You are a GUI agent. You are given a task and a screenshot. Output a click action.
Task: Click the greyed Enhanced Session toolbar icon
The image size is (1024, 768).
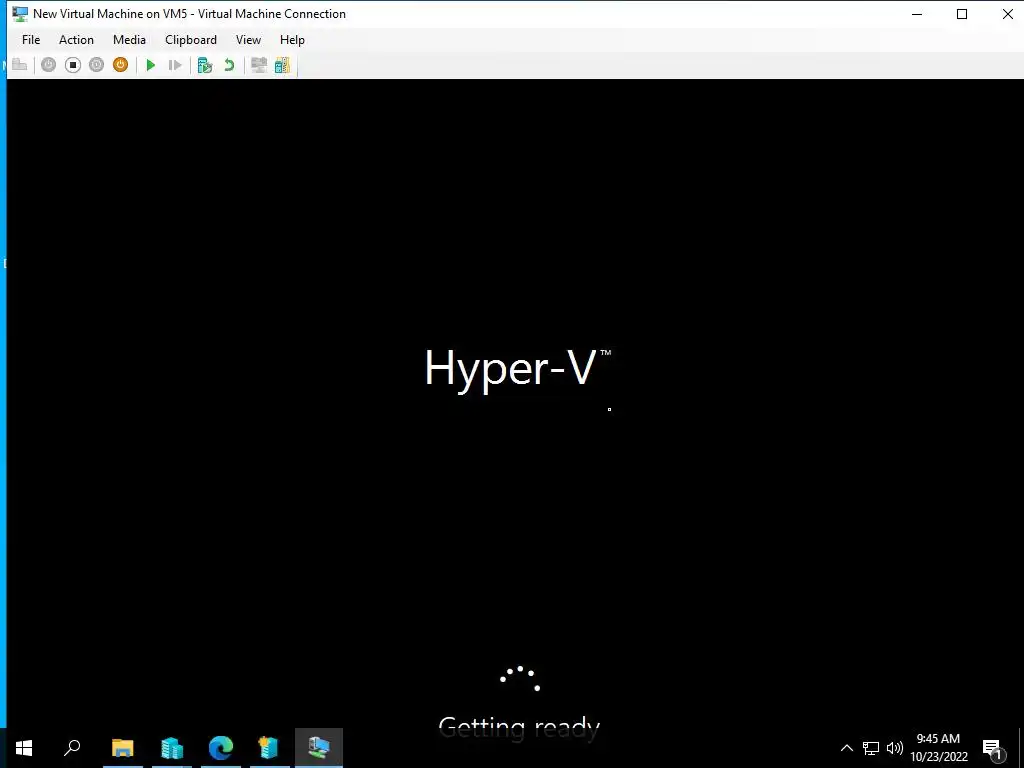pos(259,65)
